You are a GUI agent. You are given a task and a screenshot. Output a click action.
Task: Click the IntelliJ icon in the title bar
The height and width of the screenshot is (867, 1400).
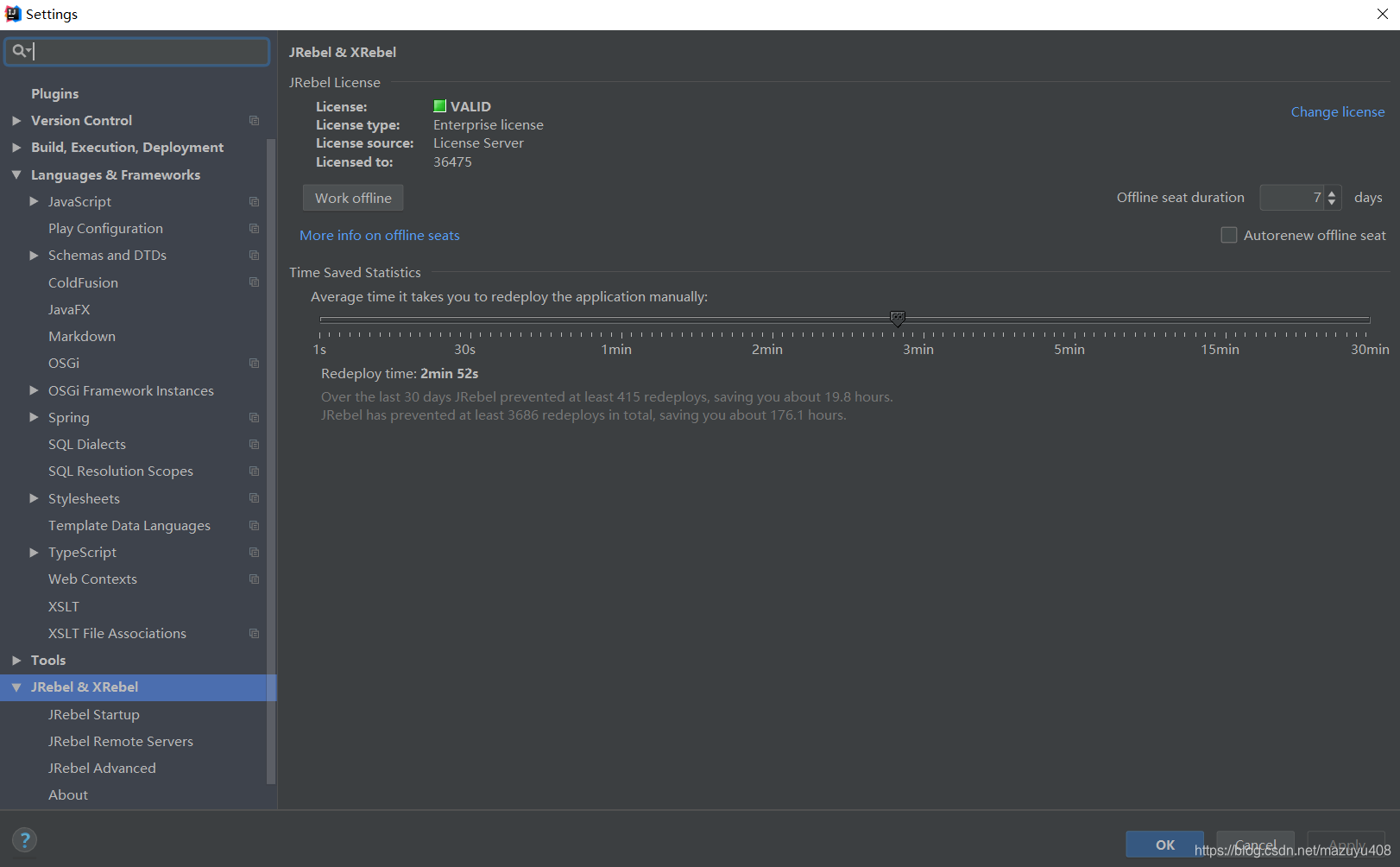(13, 14)
